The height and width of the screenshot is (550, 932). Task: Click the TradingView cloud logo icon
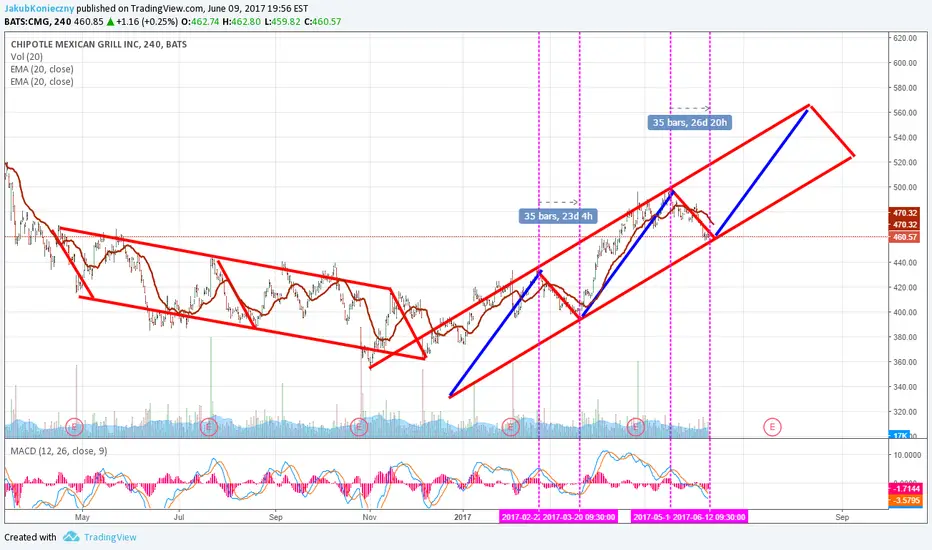[71, 536]
